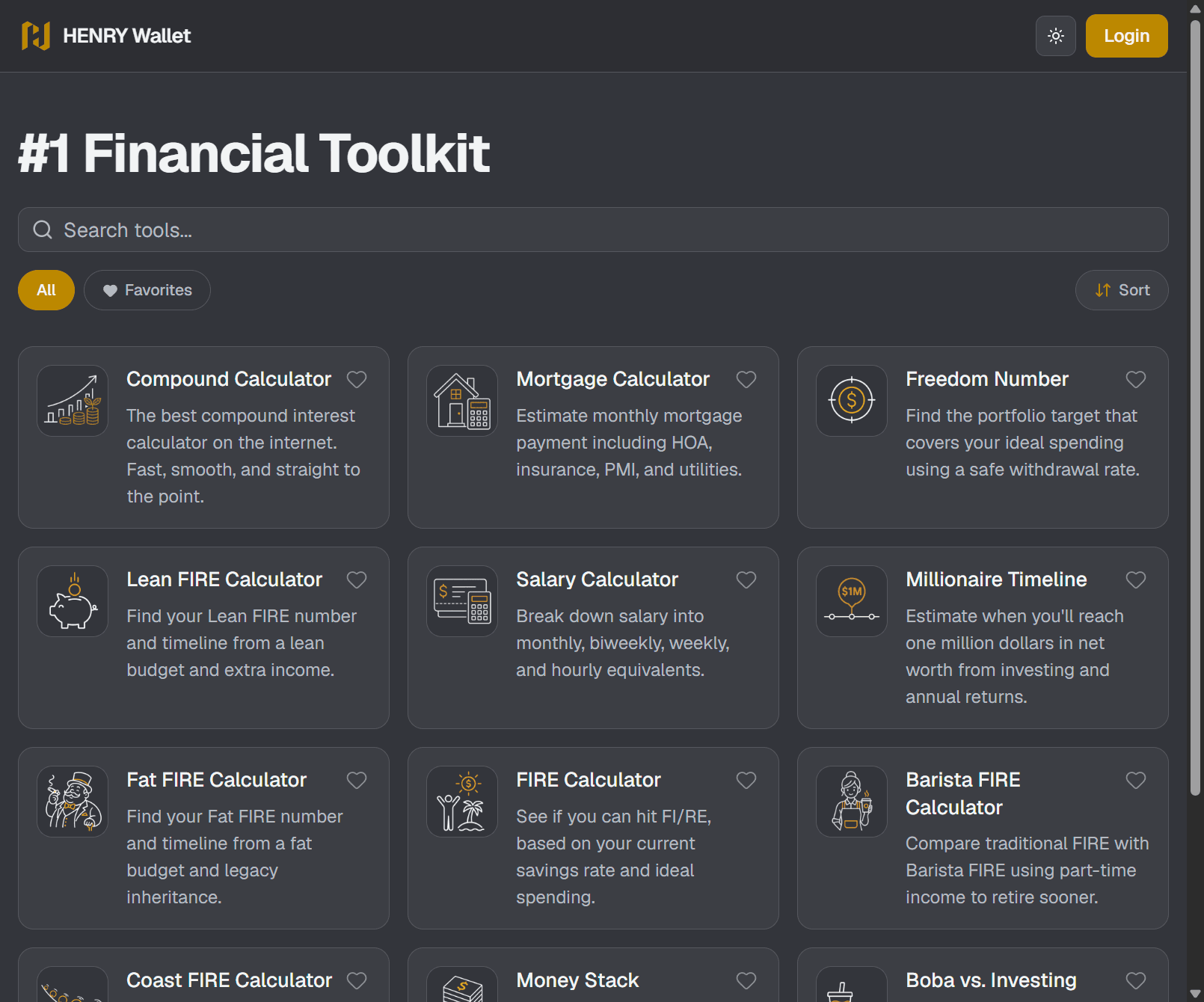Open the Money Stack cash icon
This screenshot has width=1204, height=1002.
[462, 985]
